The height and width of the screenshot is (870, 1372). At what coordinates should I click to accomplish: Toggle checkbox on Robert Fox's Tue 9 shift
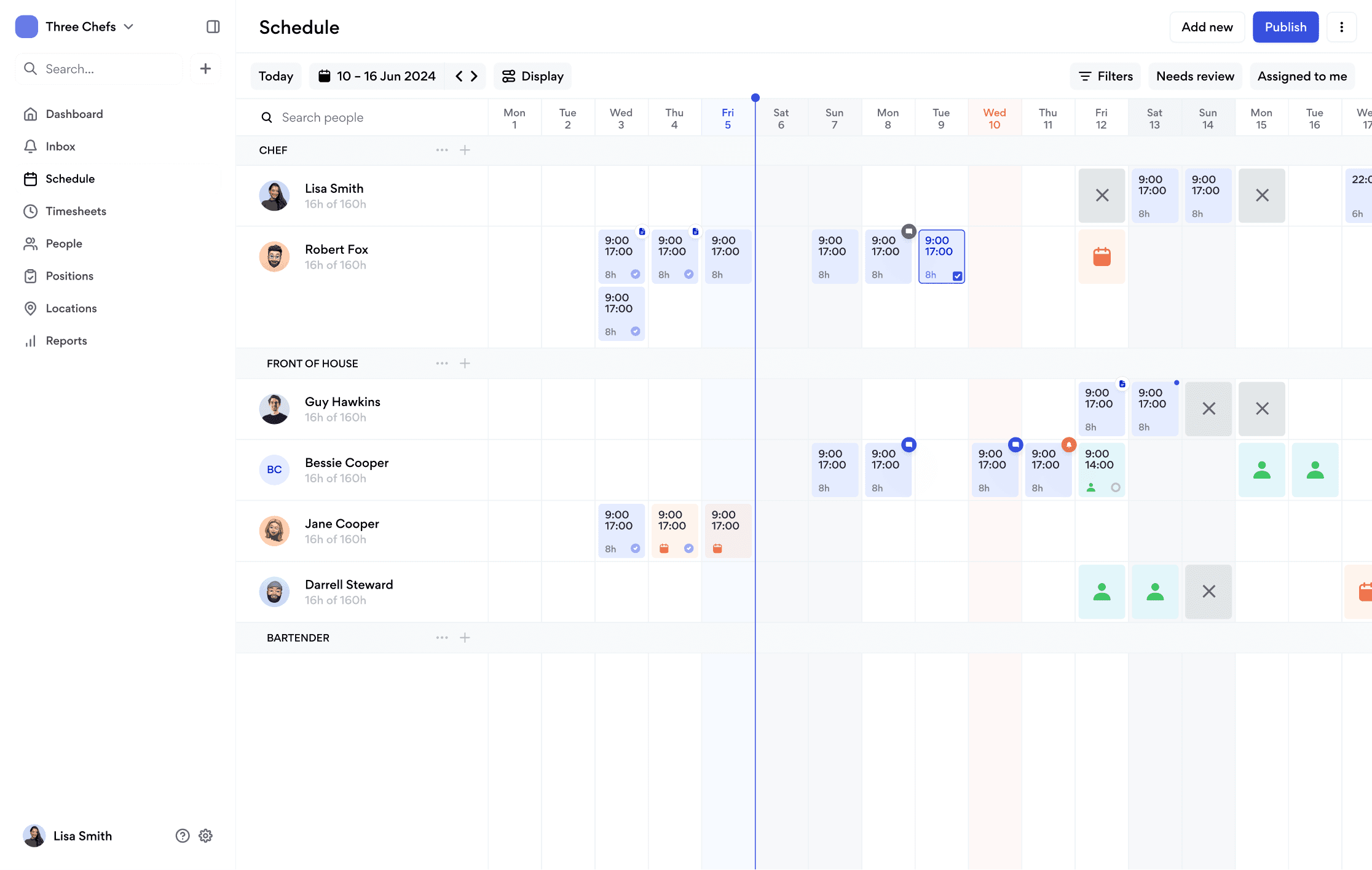(957, 276)
